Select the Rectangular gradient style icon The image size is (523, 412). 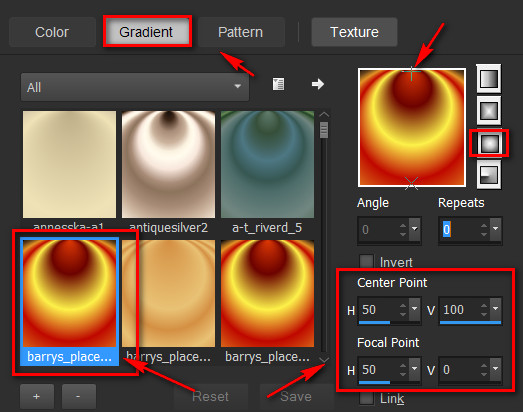489,111
